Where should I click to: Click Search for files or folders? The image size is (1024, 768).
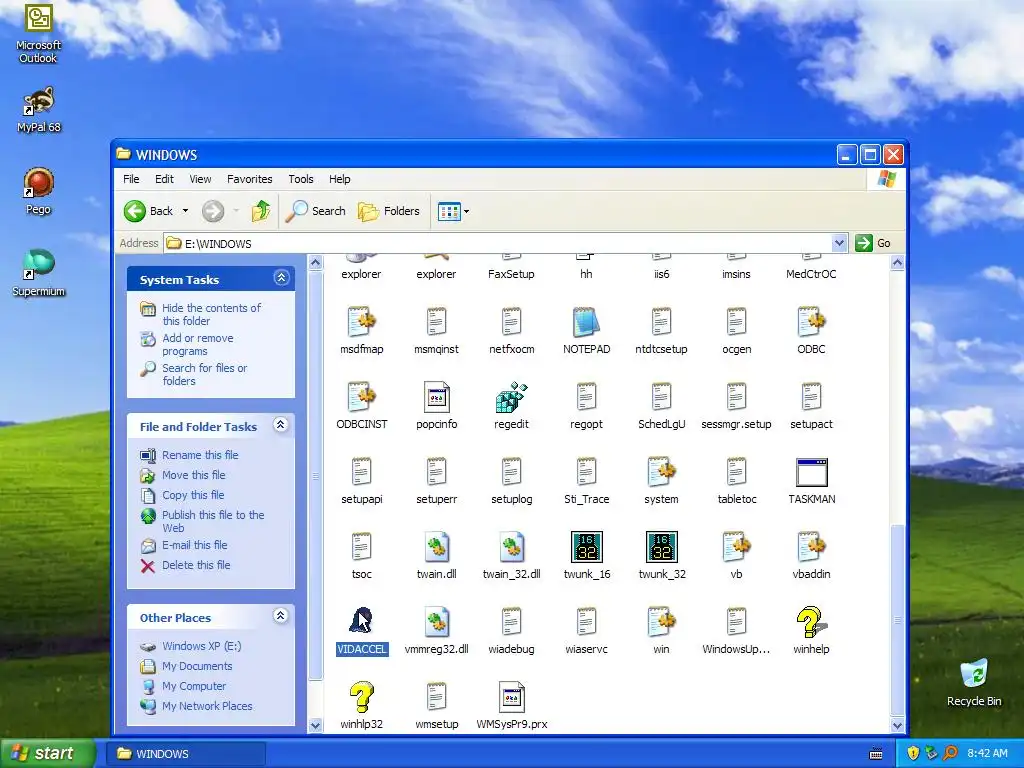[x=204, y=374]
